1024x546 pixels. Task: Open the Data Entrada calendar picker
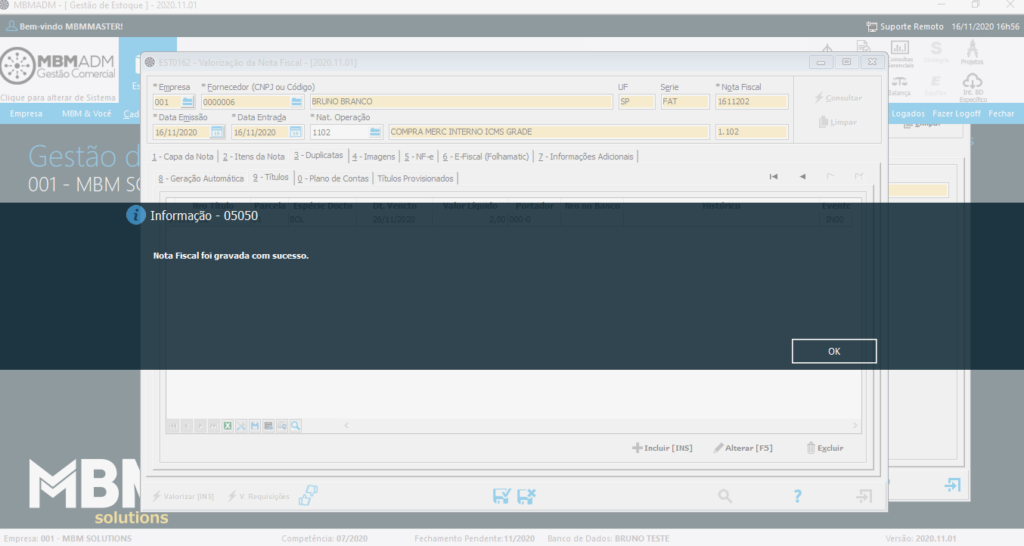[296, 132]
